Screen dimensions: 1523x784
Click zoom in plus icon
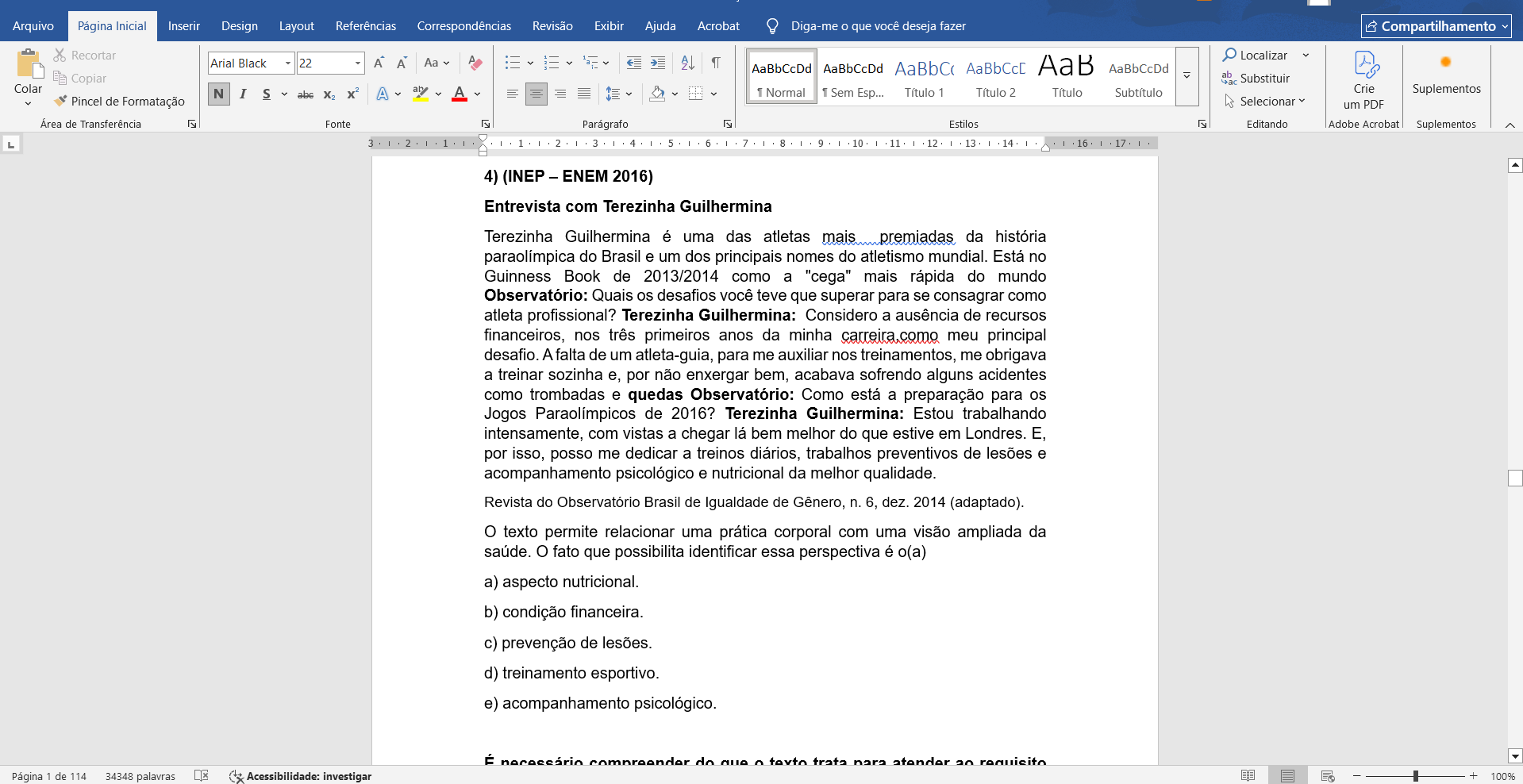(1474, 775)
